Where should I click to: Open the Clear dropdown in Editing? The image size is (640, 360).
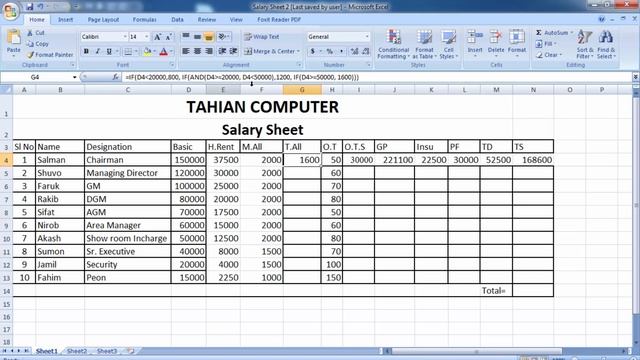(x=549, y=55)
